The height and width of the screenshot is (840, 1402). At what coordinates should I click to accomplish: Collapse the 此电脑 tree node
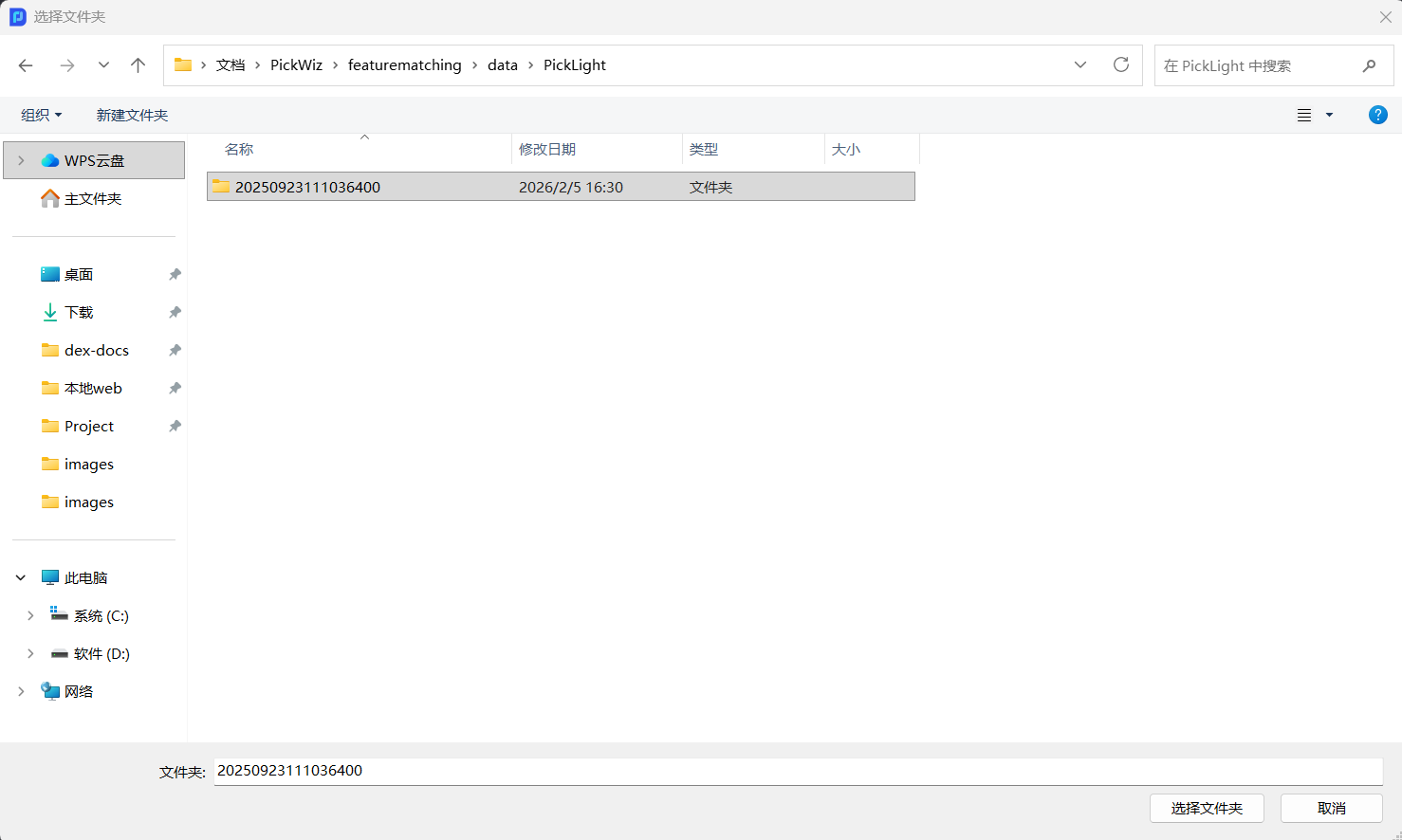click(x=21, y=577)
